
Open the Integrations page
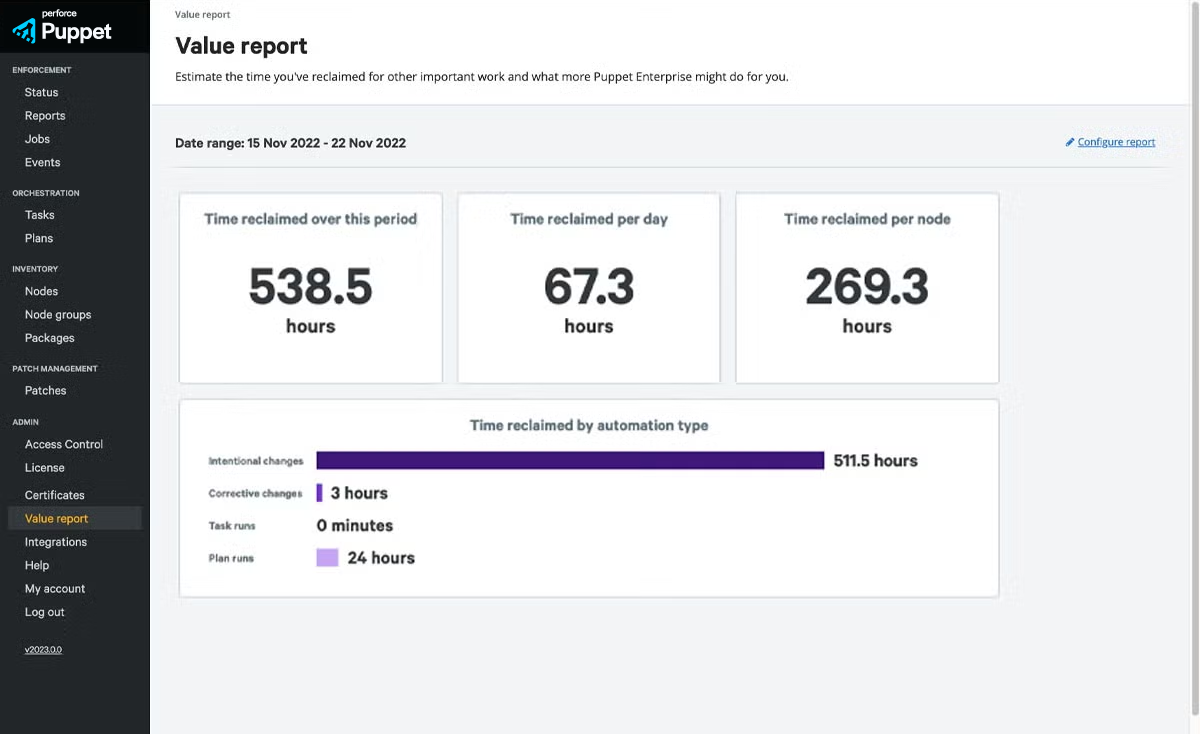pos(55,541)
